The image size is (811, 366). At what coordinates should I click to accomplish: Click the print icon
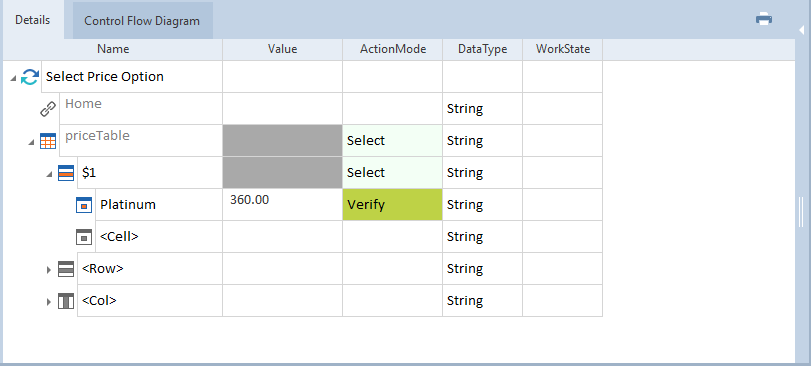click(763, 20)
